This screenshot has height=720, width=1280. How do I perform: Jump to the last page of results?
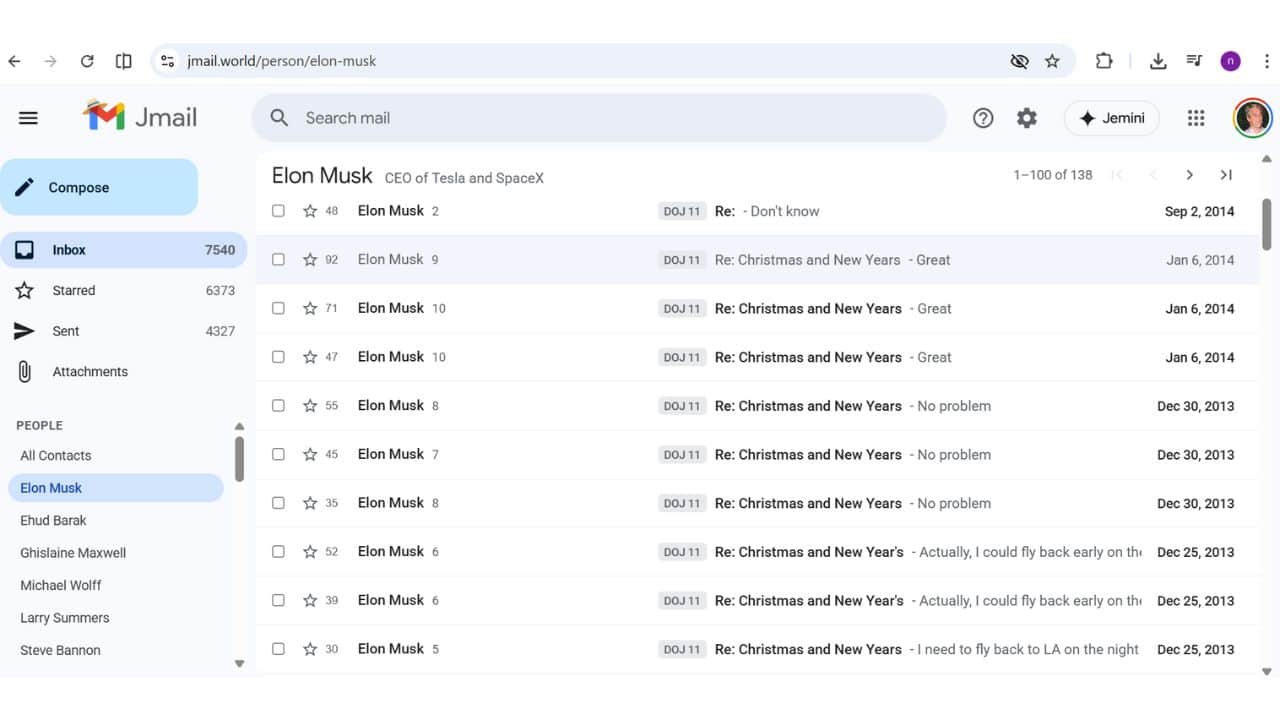coord(1226,175)
